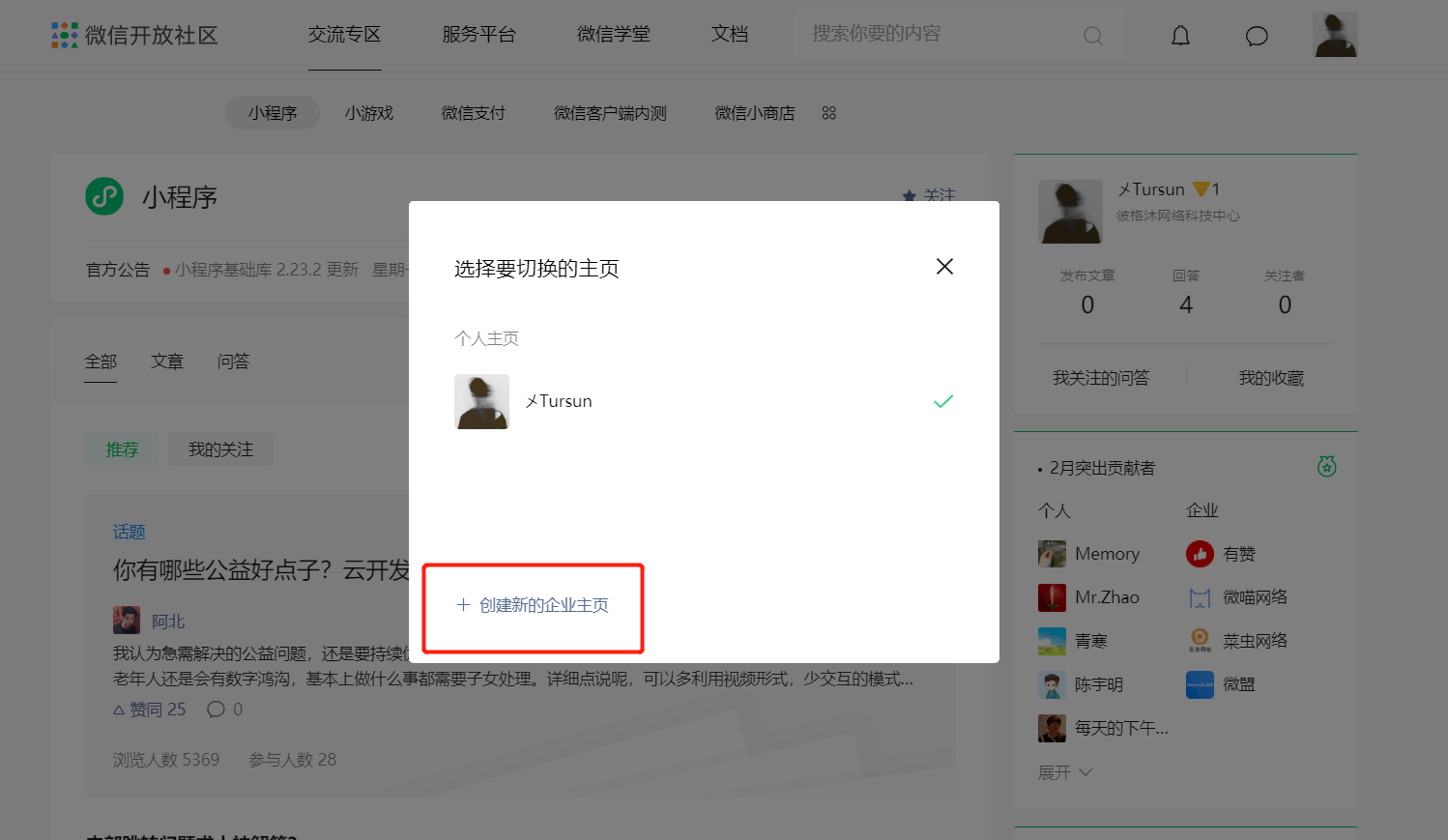Click the search magnifier icon
The height and width of the screenshot is (840, 1448).
[x=1092, y=36]
